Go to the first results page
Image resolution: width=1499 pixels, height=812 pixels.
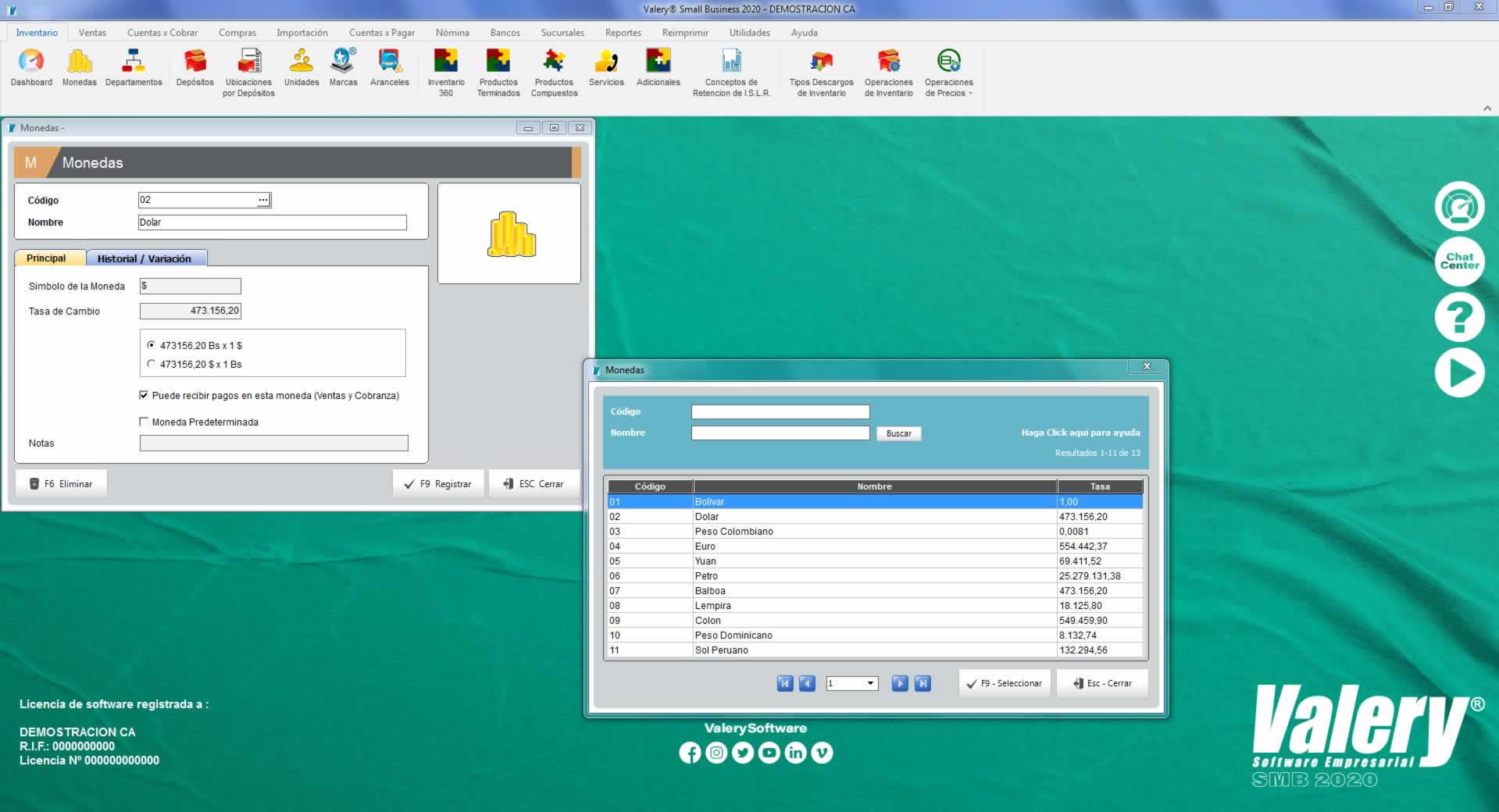pyautogui.click(x=785, y=683)
